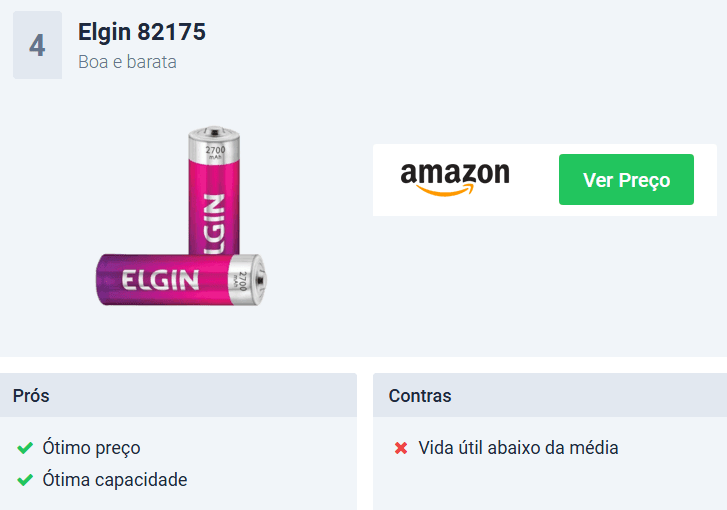Open the Amazon logo link
The image size is (727, 510).
coord(455,179)
